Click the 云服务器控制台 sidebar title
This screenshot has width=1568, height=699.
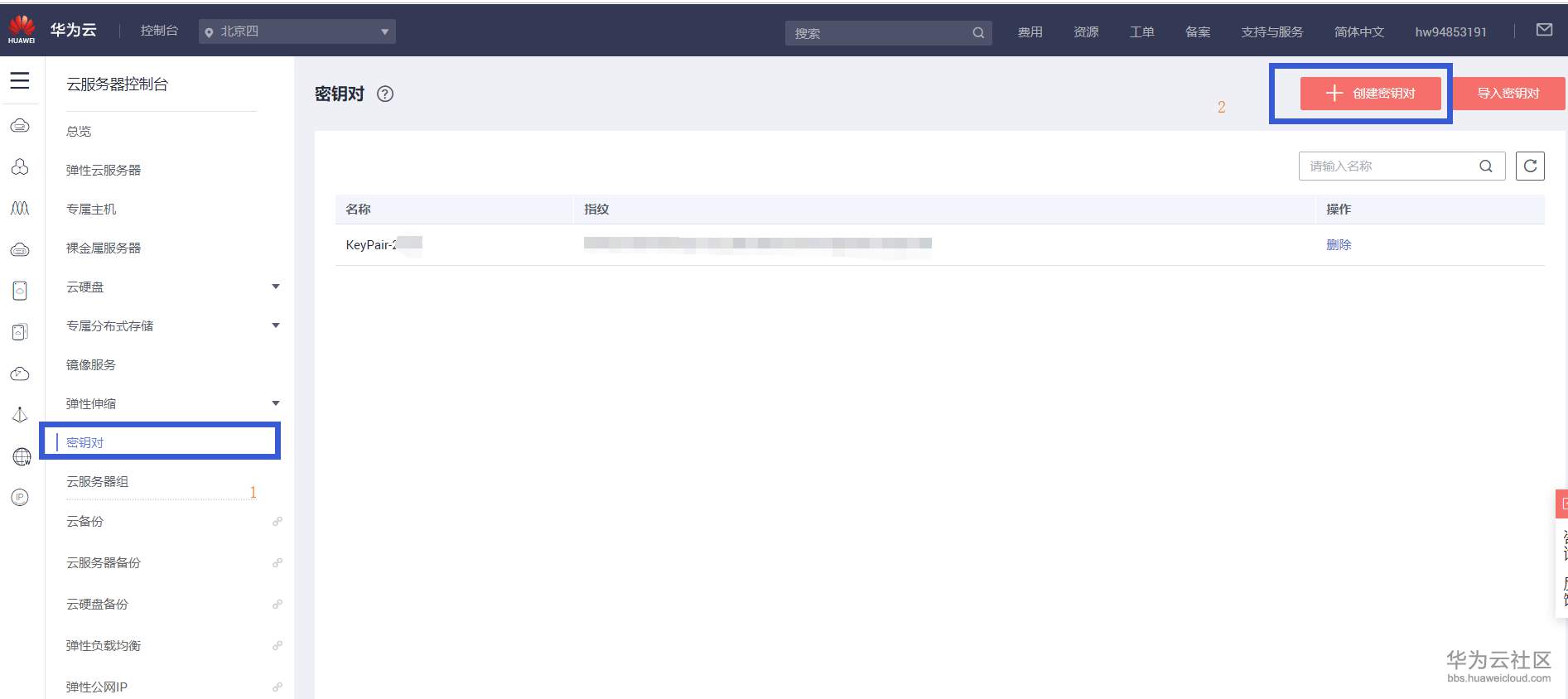(x=118, y=84)
